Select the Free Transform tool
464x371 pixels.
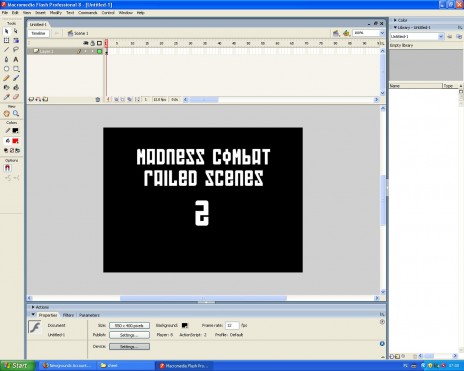point(6,41)
